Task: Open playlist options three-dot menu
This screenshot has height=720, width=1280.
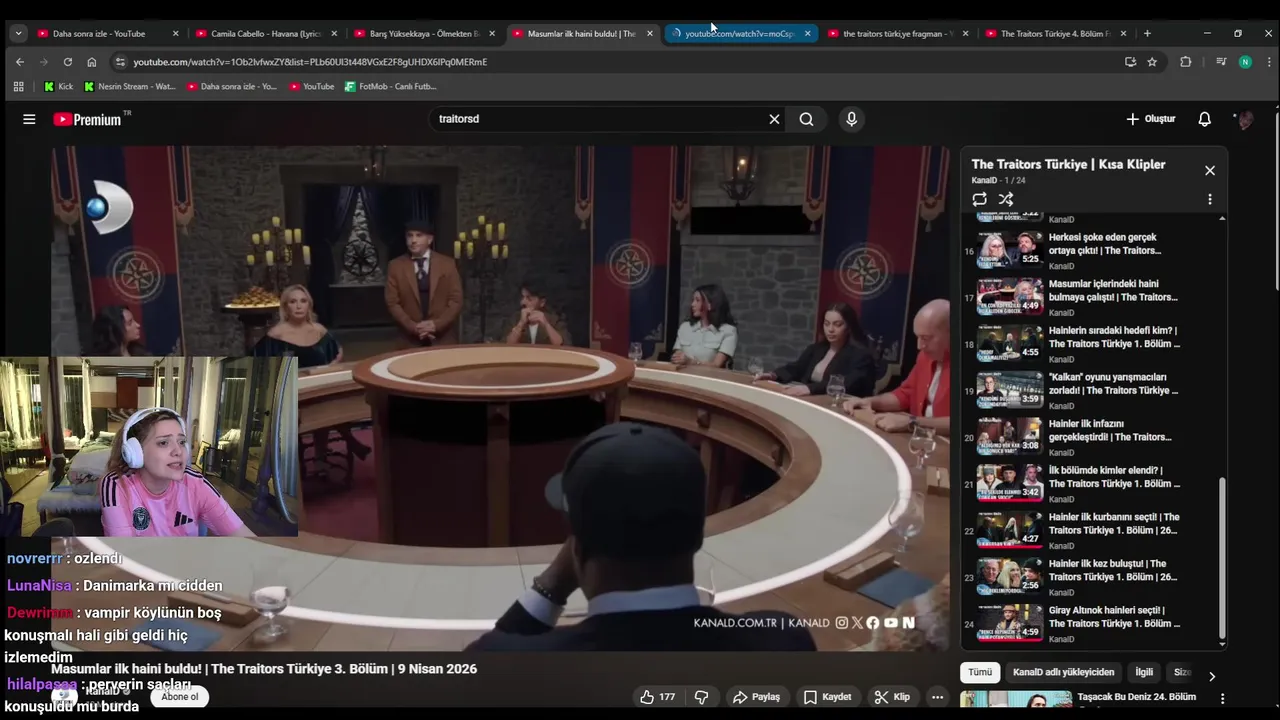Action: [x=1209, y=199]
